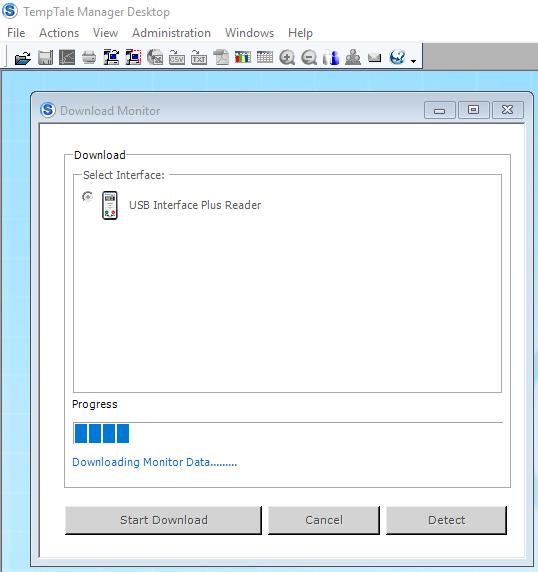Open the File menu
The image size is (538, 572).
click(x=16, y=33)
